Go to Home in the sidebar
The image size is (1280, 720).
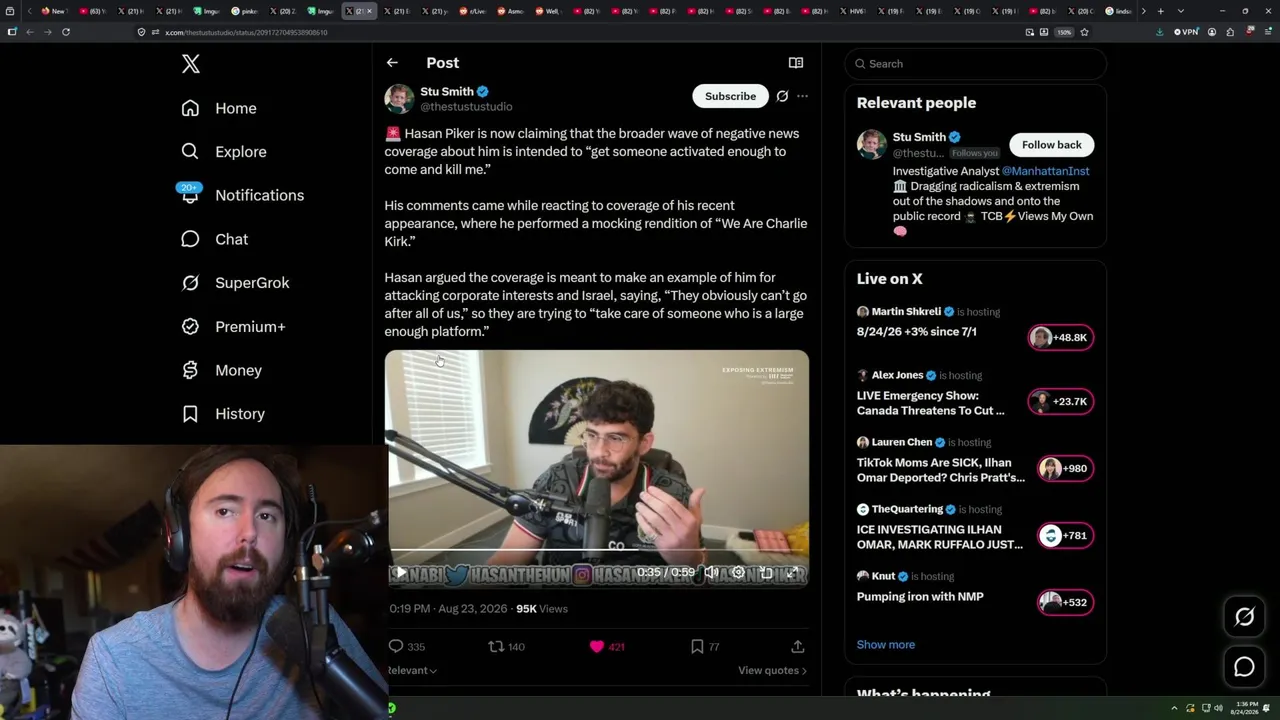point(220,108)
